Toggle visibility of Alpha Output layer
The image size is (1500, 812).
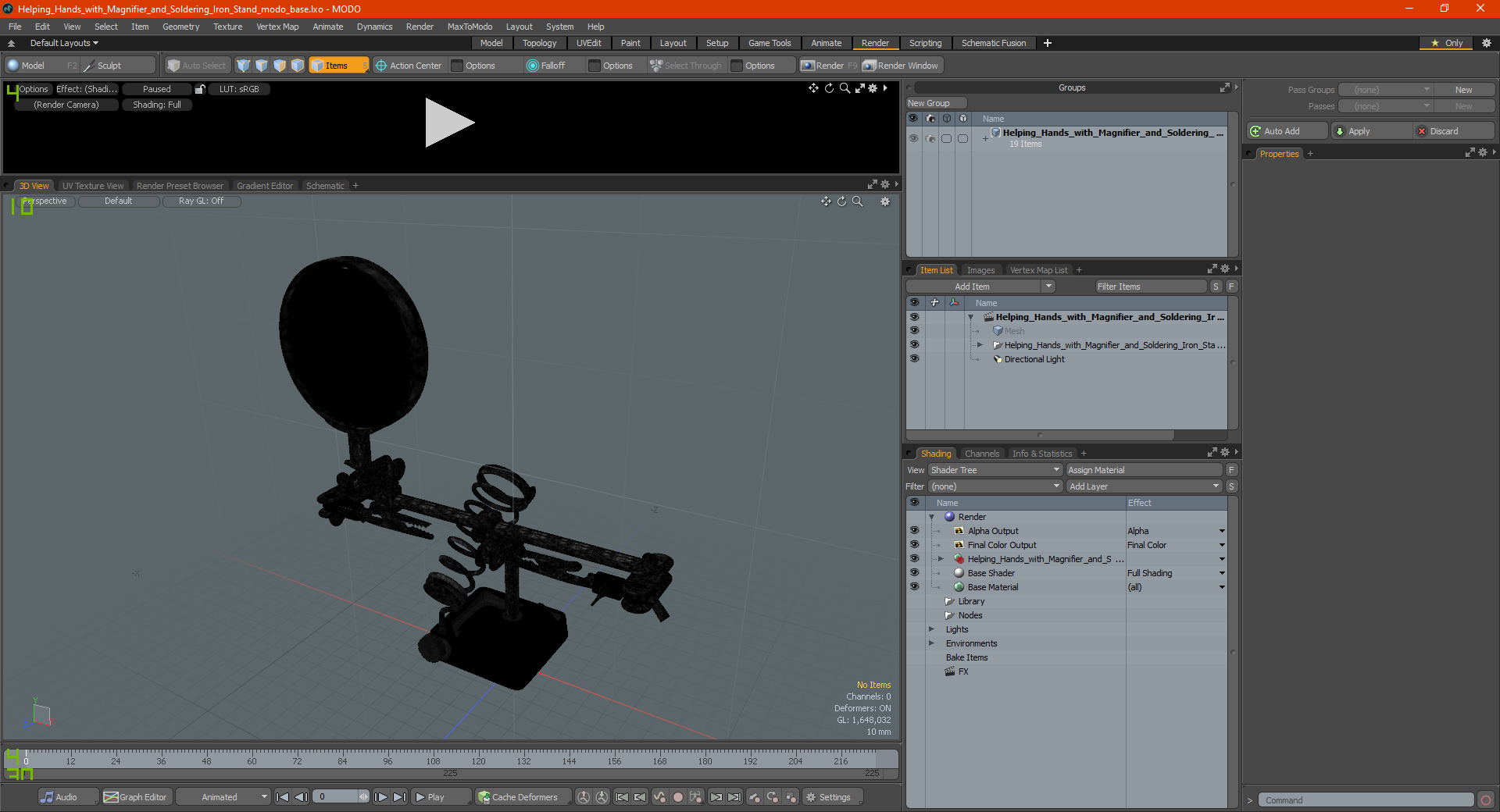pyautogui.click(x=914, y=531)
